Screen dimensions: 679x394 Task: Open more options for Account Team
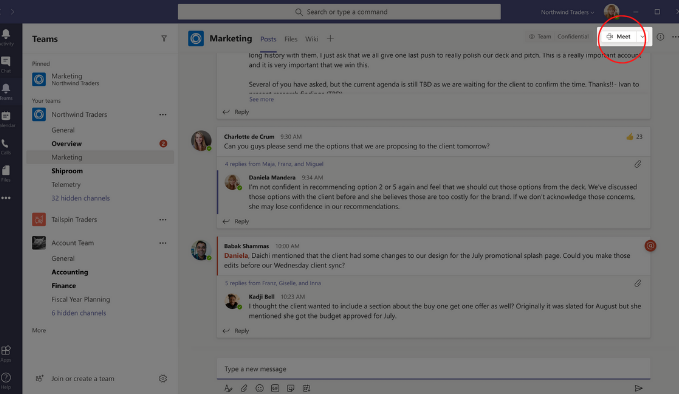click(x=163, y=243)
